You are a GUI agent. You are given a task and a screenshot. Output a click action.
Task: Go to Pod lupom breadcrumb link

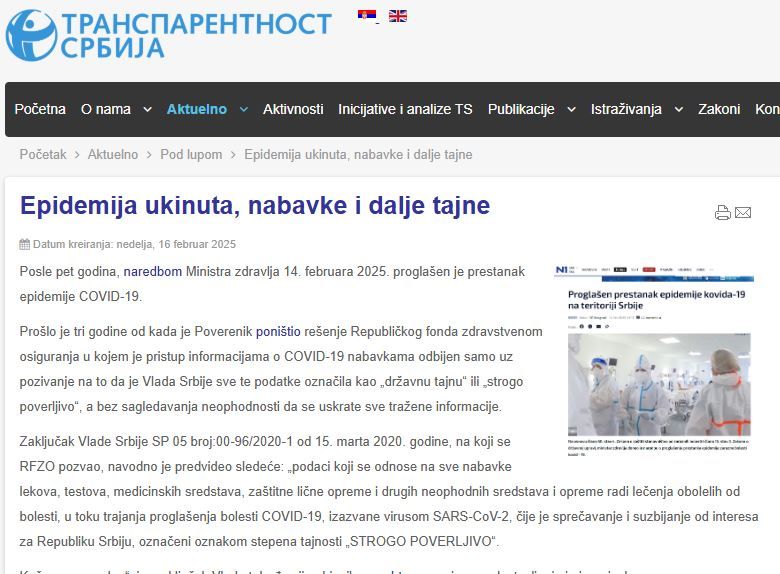click(191, 155)
